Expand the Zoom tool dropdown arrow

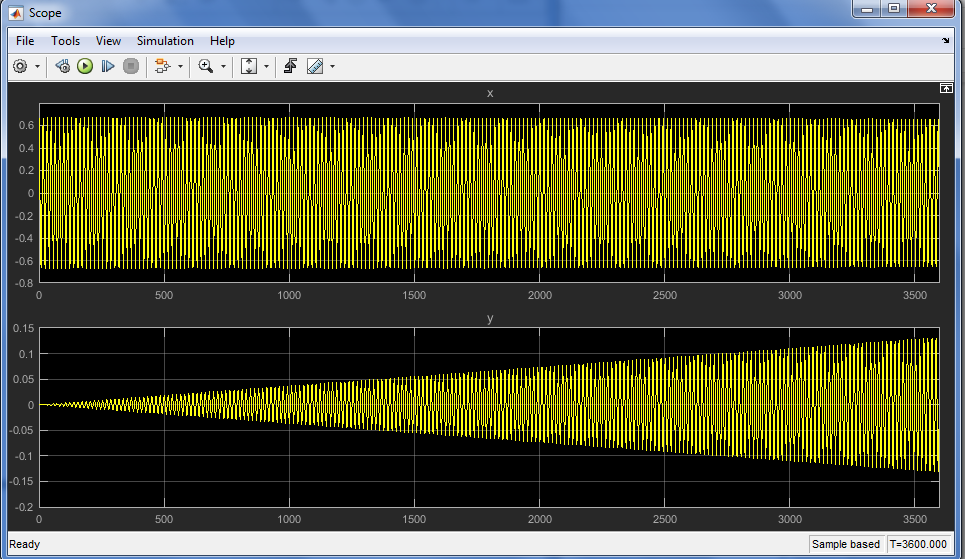[x=223, y=66]
